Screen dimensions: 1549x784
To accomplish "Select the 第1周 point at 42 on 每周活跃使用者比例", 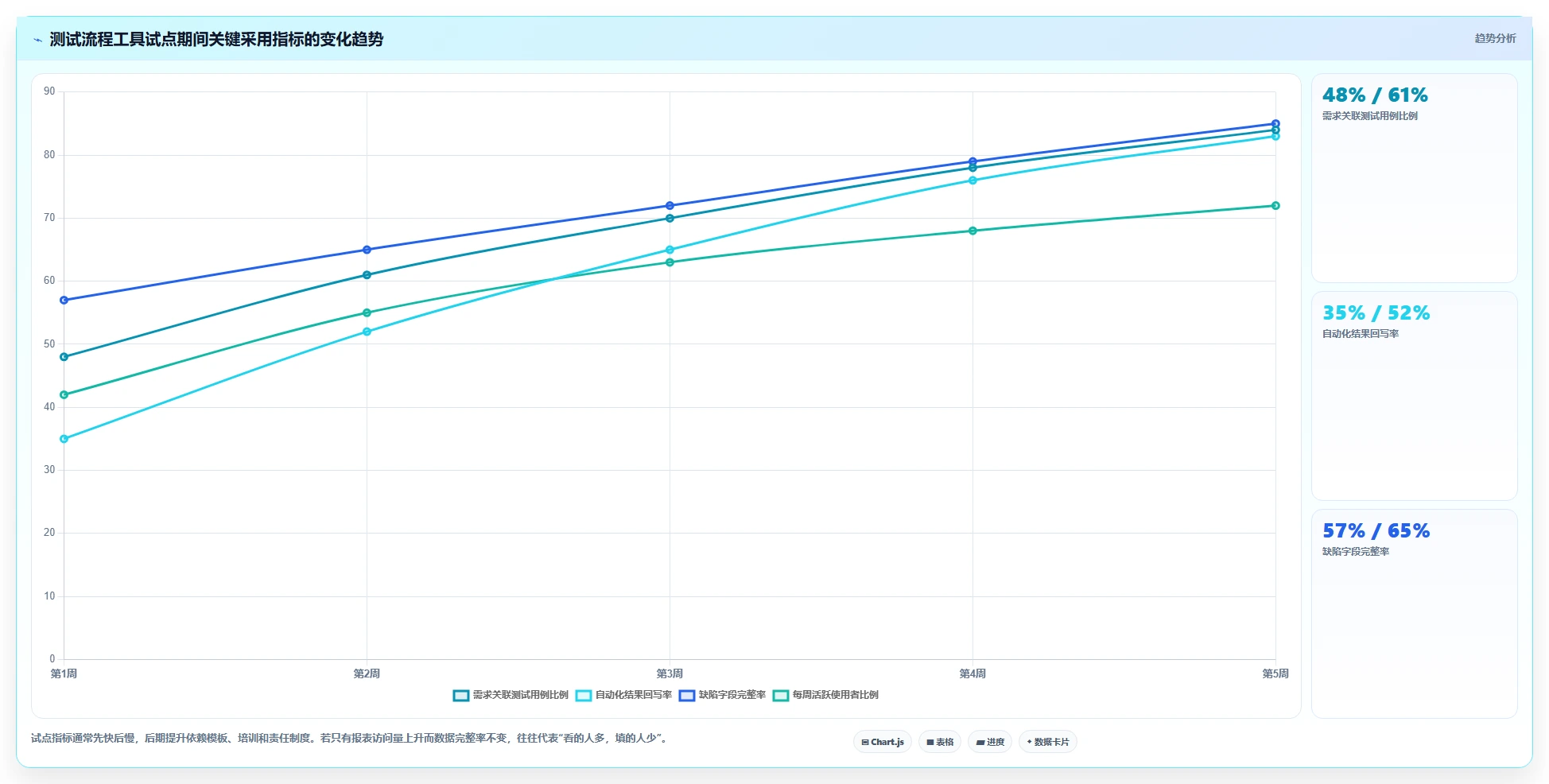I will [x=64, y=395].
